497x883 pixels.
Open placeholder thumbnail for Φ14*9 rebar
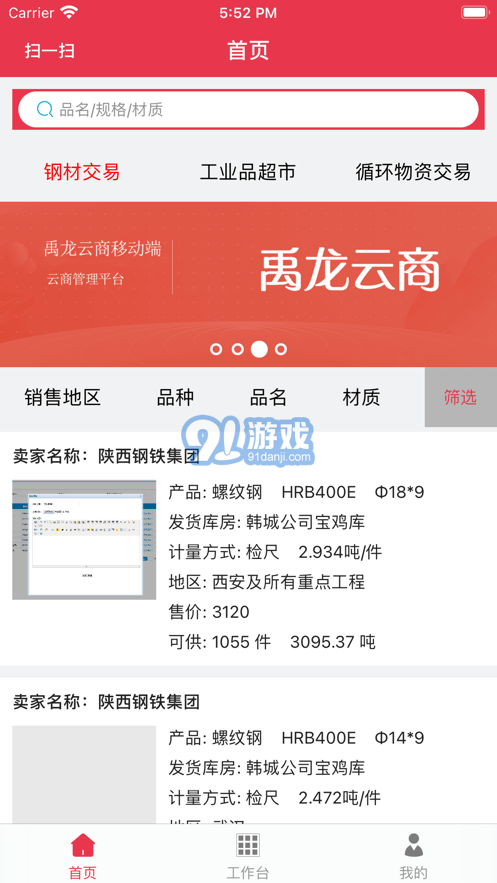(x=84, y=776)
